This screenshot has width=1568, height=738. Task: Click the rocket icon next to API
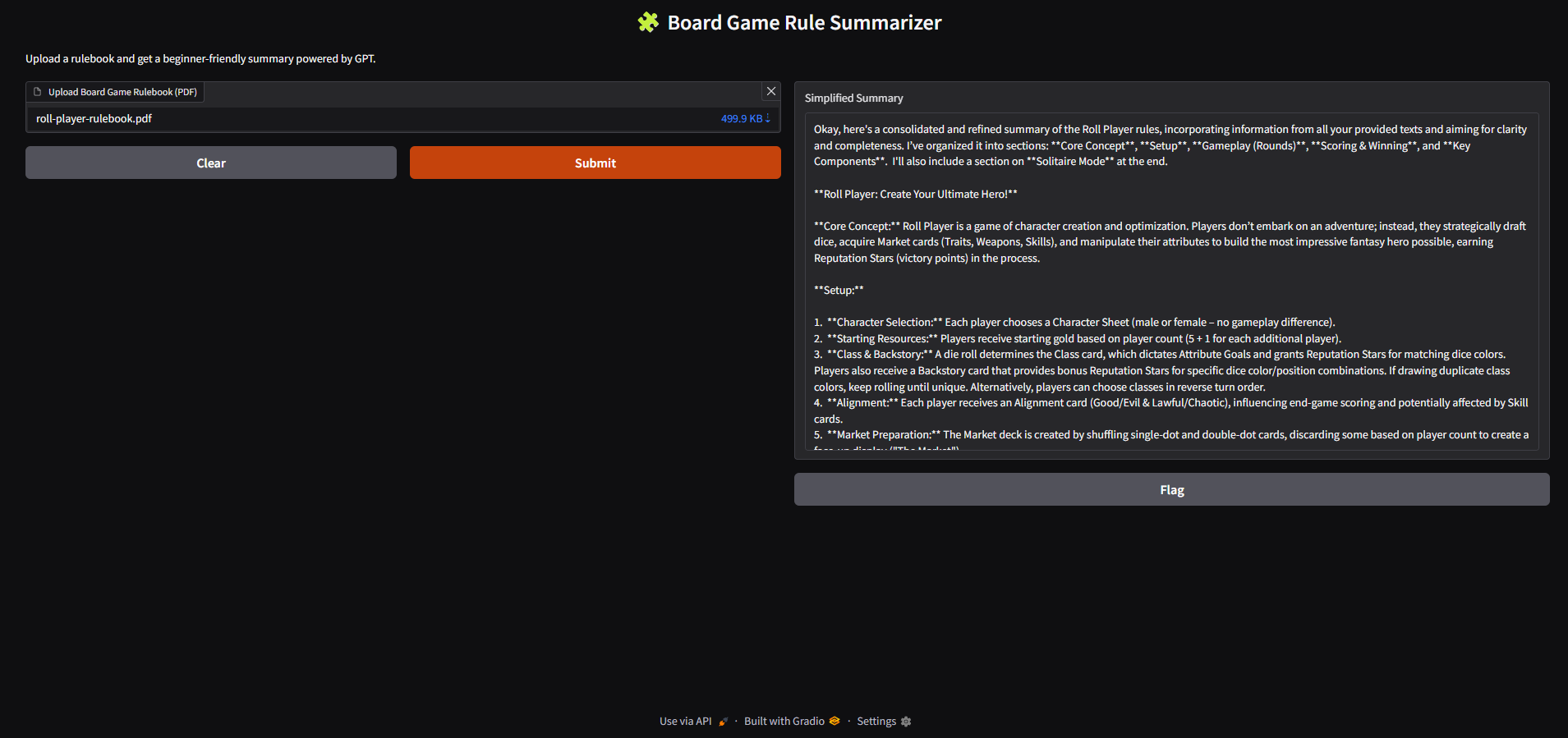pos(723,722)
